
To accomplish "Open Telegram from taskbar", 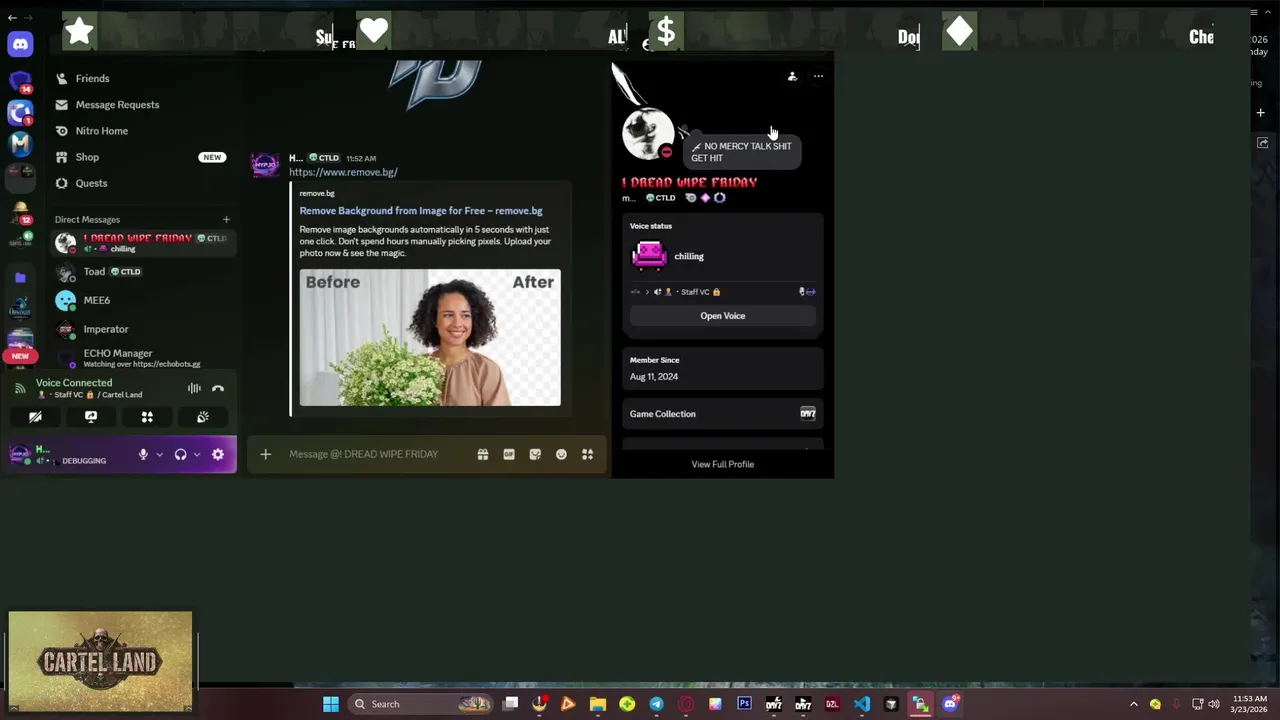I will coord(656,704).
